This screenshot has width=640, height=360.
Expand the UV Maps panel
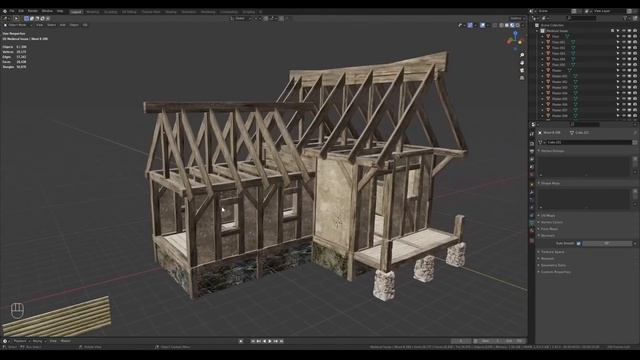click(547, 216)
